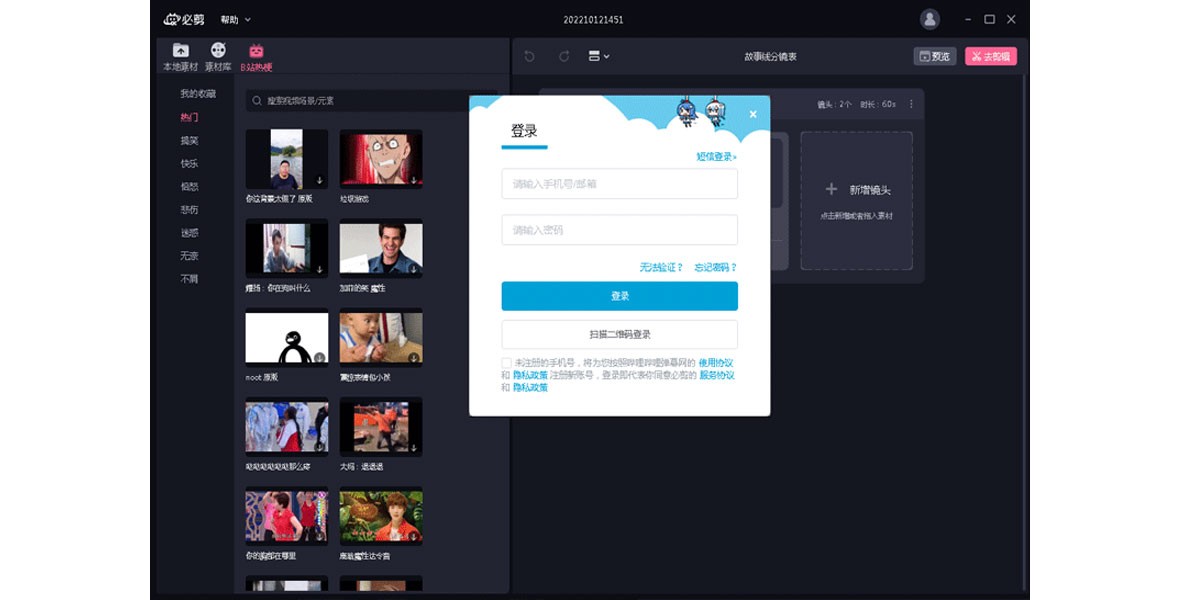This screenshot has width=1200, height=600.
Task: Choose the 无奈 category
Action: (189, 255)
